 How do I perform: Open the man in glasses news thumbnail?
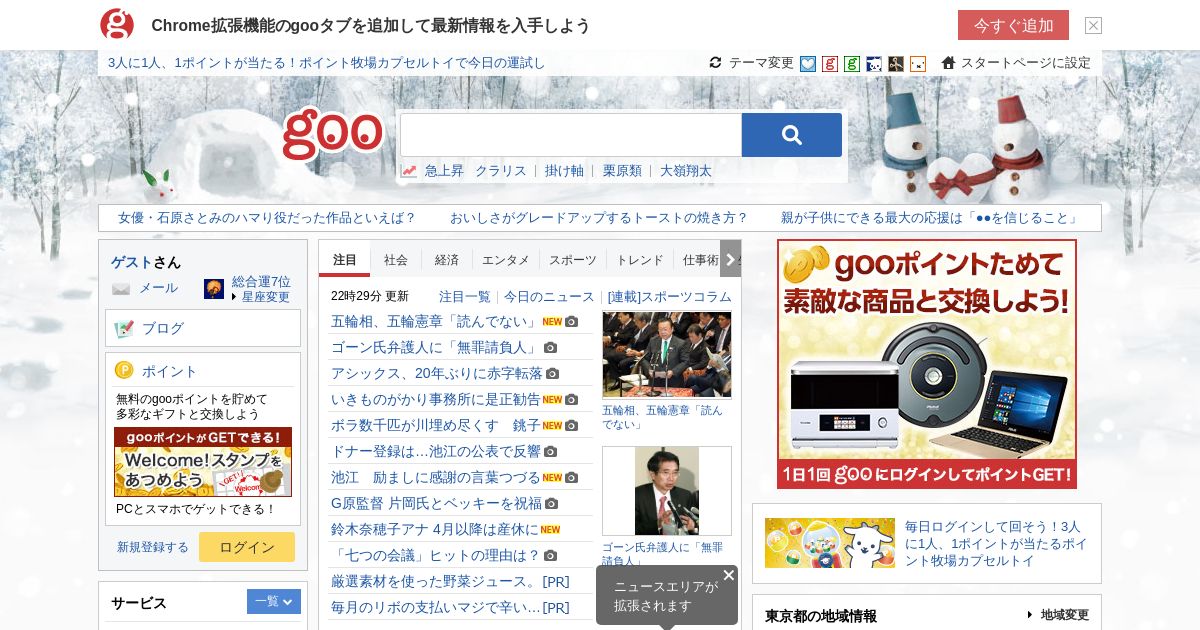tap(667, 491)
